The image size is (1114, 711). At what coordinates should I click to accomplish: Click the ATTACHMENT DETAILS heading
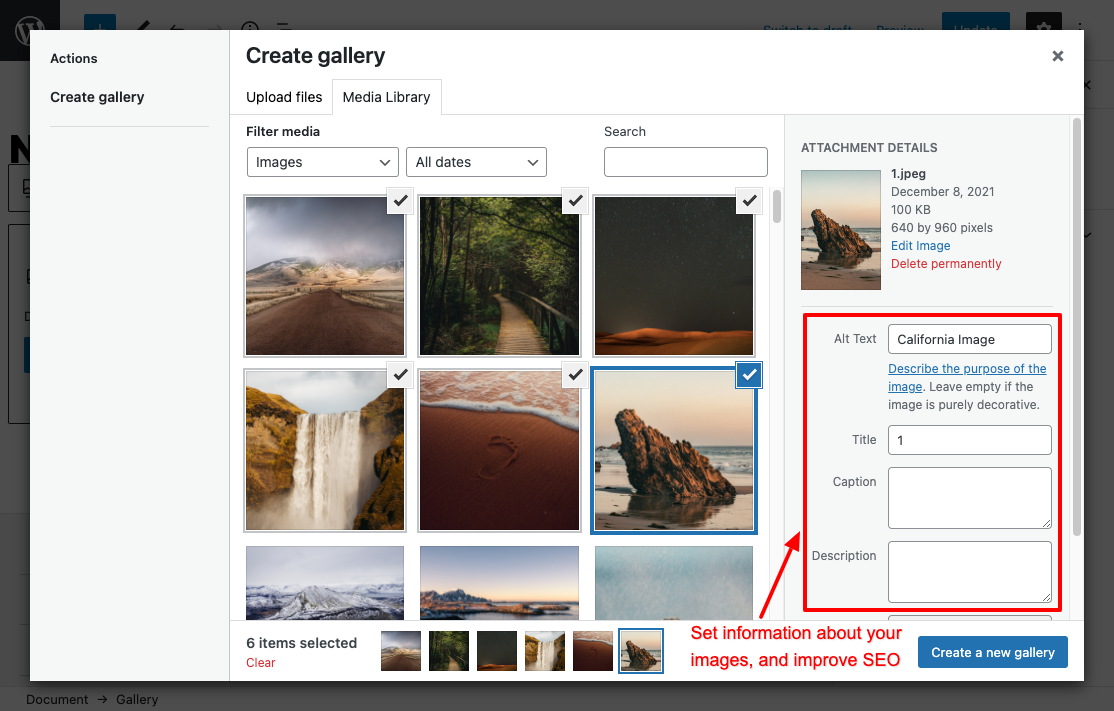(869, 148)
